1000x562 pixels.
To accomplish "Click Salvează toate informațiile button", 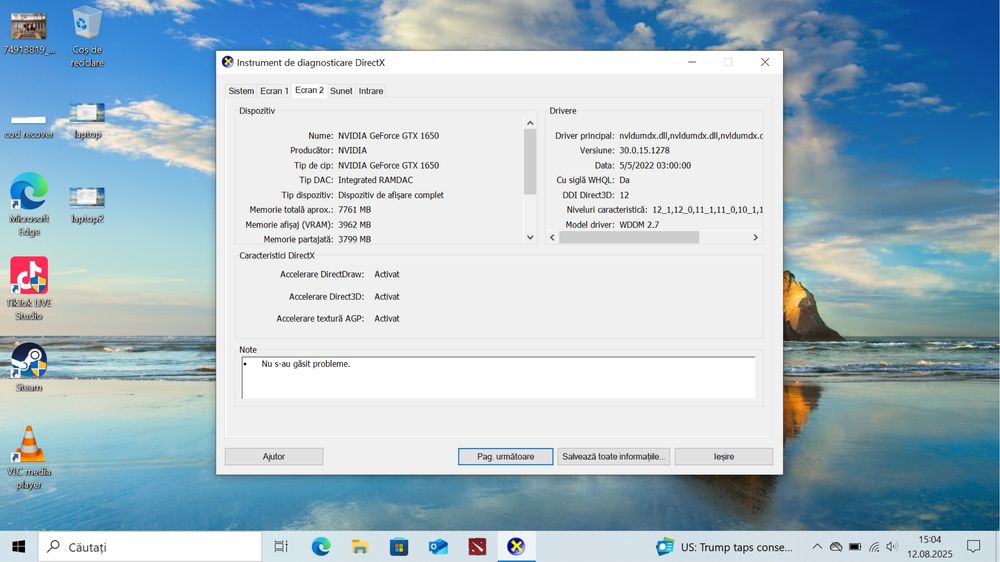I will (x=614, y=456).
